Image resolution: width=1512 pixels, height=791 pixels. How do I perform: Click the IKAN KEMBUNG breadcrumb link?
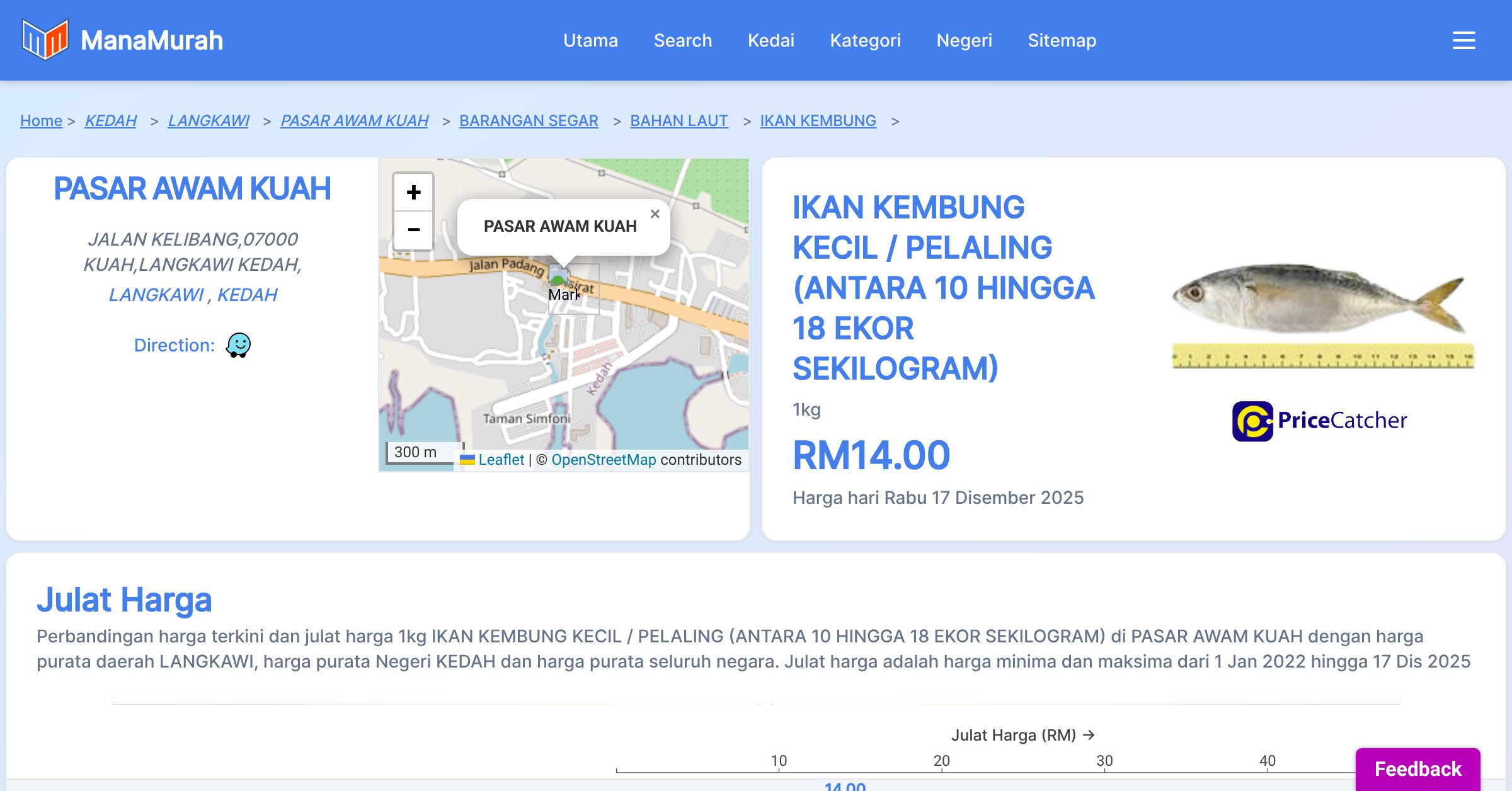point(818,120)
